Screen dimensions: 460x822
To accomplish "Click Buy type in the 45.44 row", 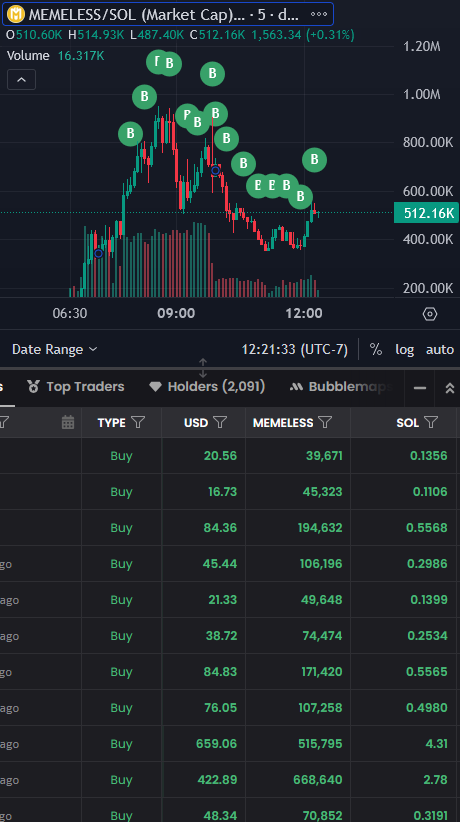I will tap(121, 564).
